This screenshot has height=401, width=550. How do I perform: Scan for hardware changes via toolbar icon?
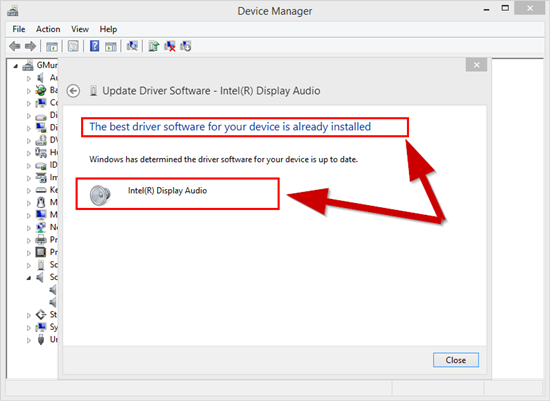[x=132, y=46]
